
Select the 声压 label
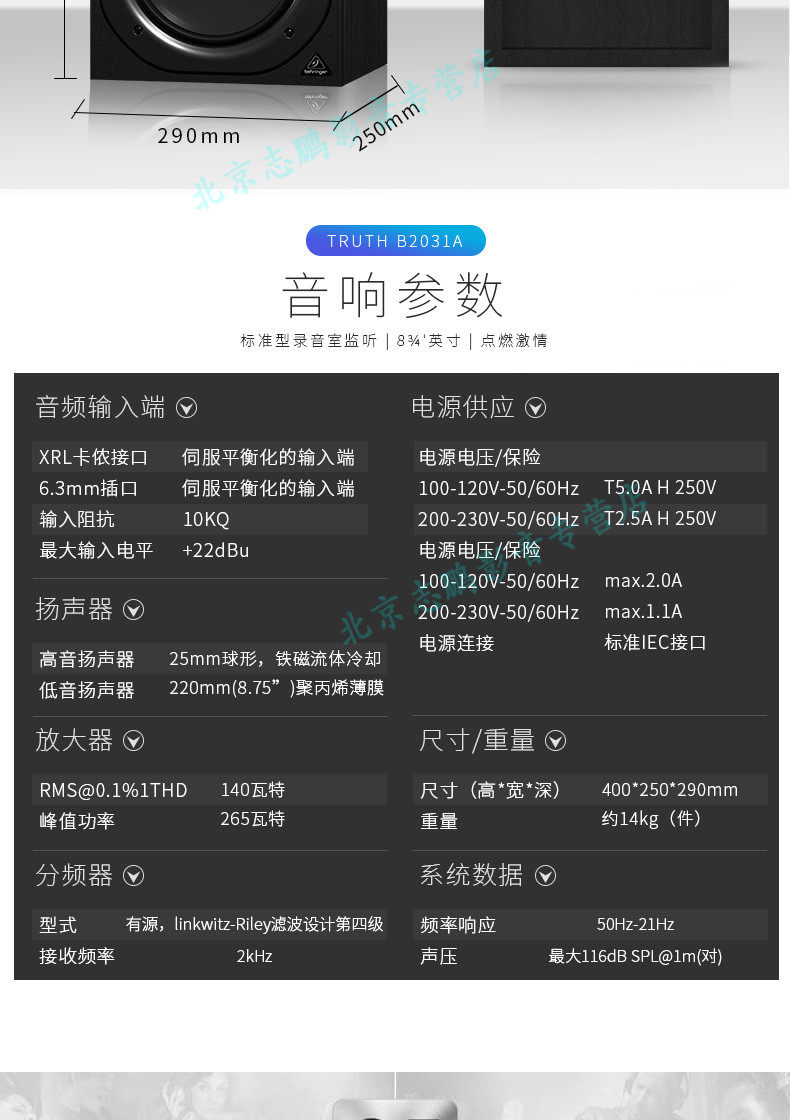(x=439, y=956)
